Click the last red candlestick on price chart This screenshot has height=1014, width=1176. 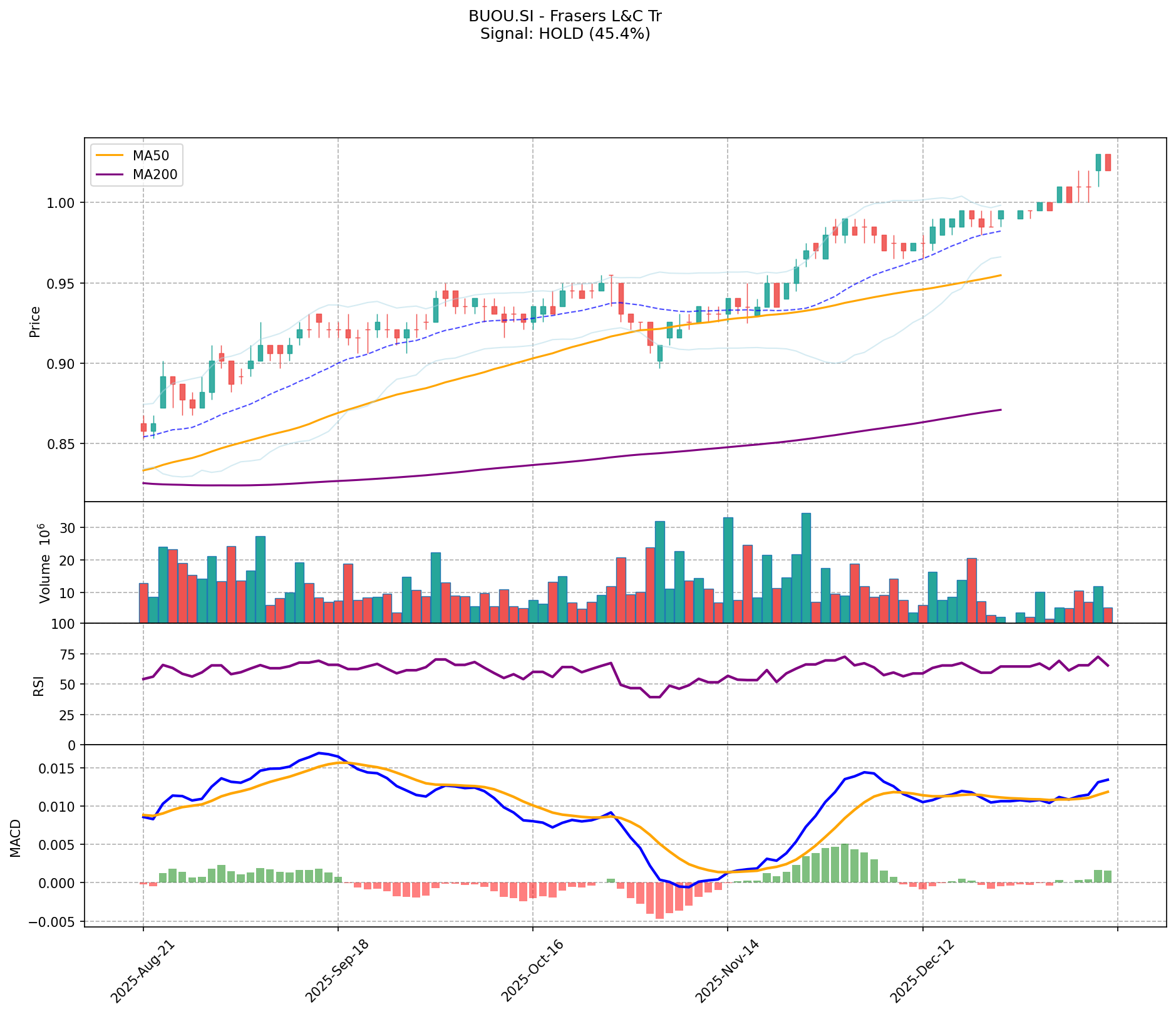[x=1108, y=162]
